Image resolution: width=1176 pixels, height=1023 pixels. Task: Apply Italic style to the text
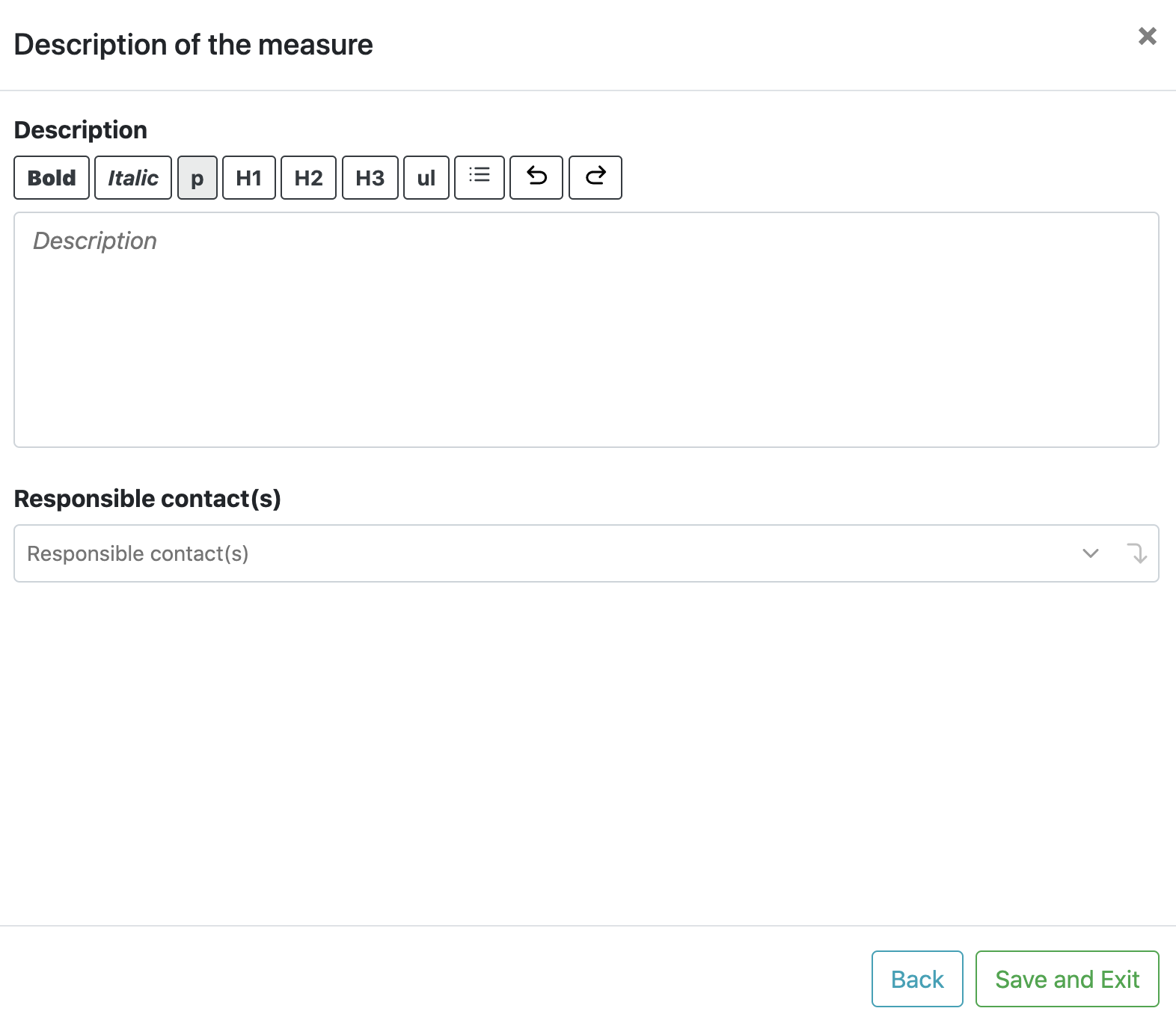point(133,178)
